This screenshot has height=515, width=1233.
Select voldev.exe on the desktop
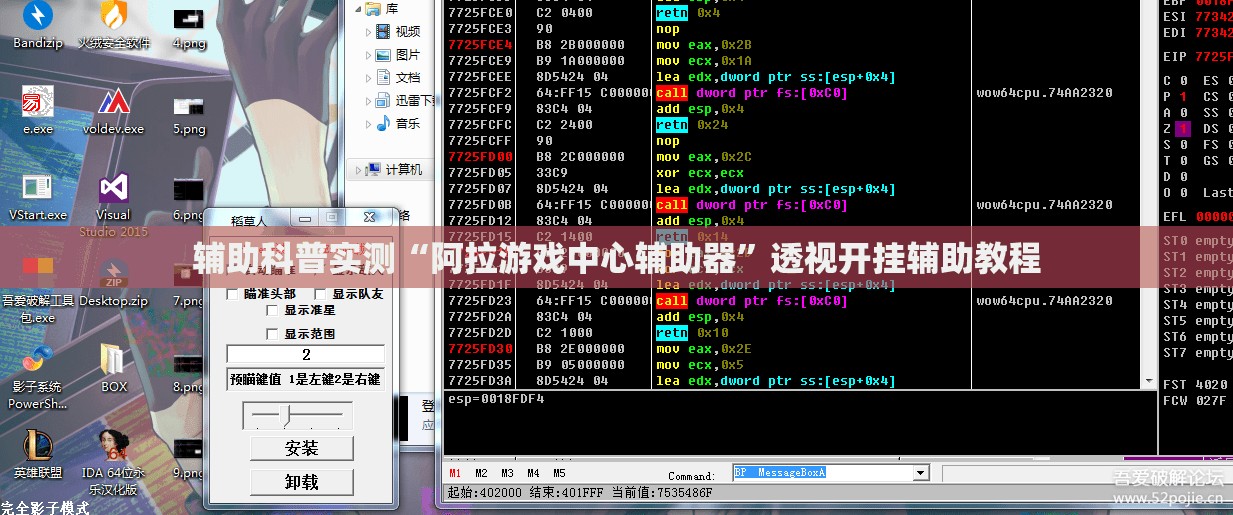pyautogui.click(x=114, y=110)
